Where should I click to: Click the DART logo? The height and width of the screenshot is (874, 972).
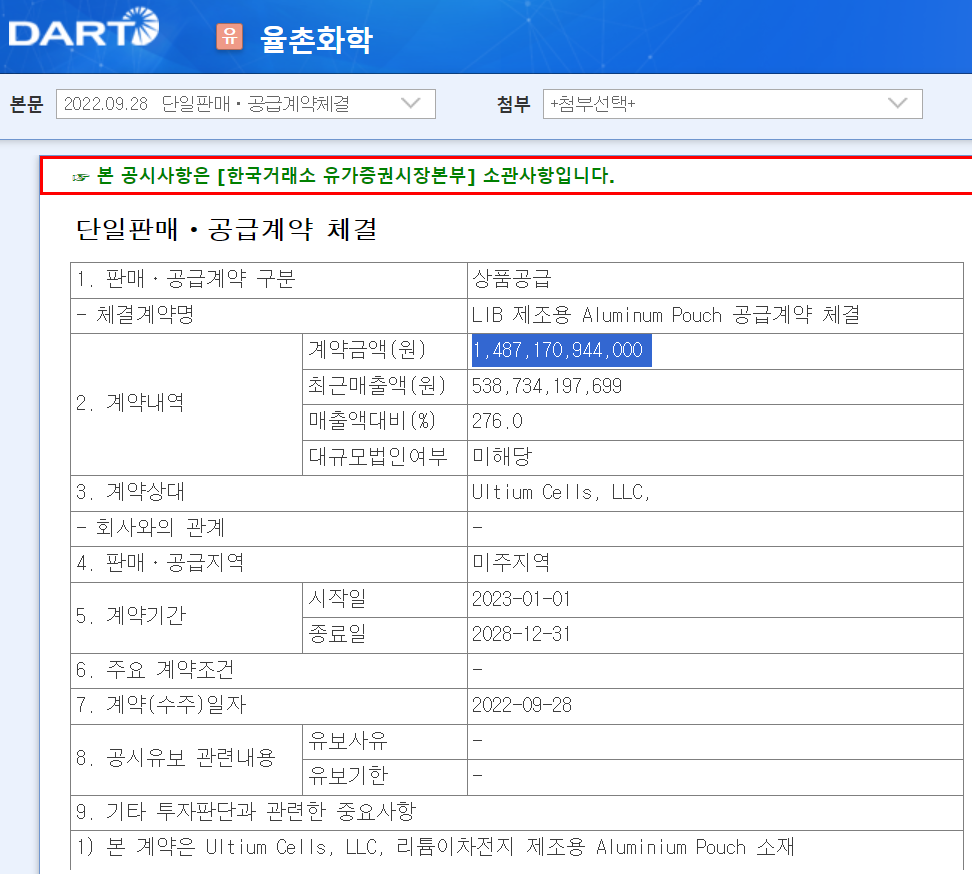84,28
